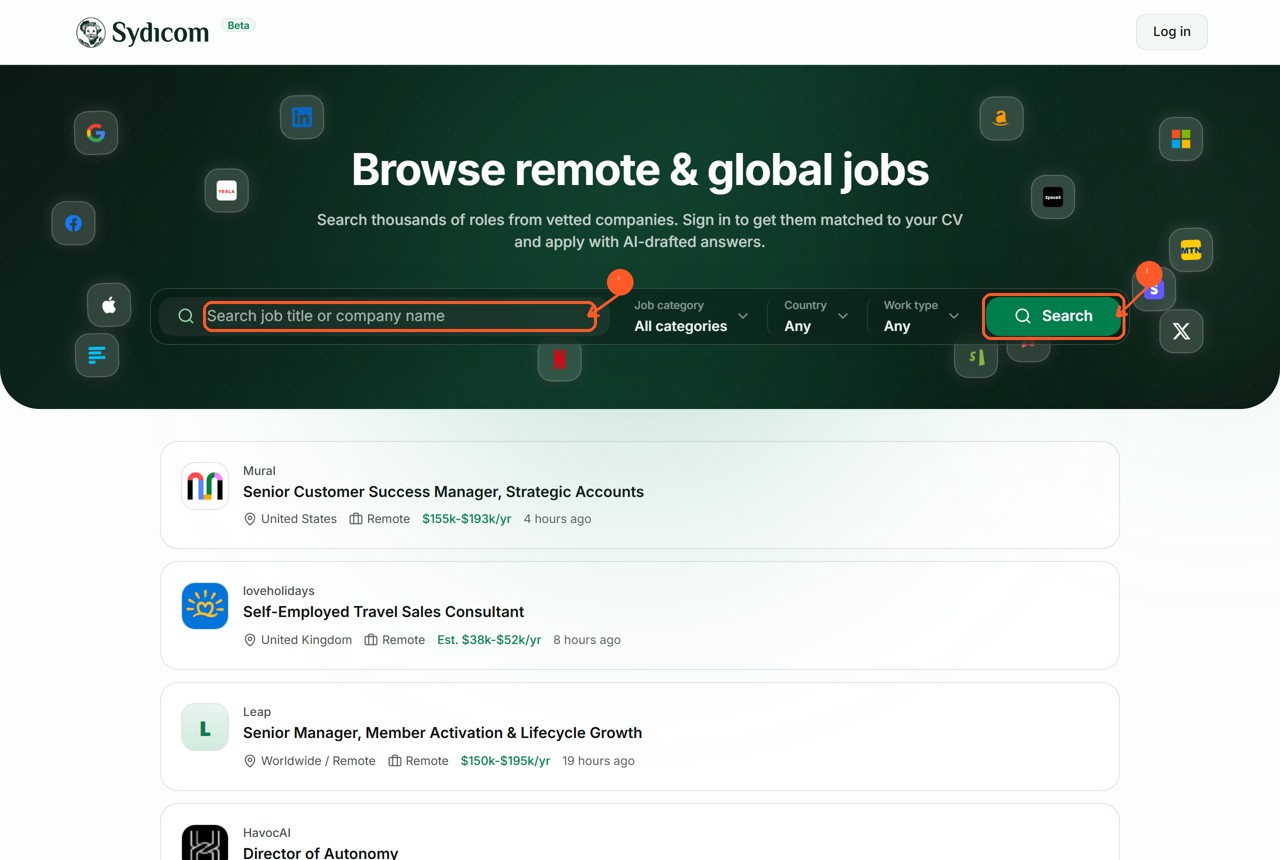Click the Google company icon
This screenshot has height=860, width=1280.
click(96, 133)
